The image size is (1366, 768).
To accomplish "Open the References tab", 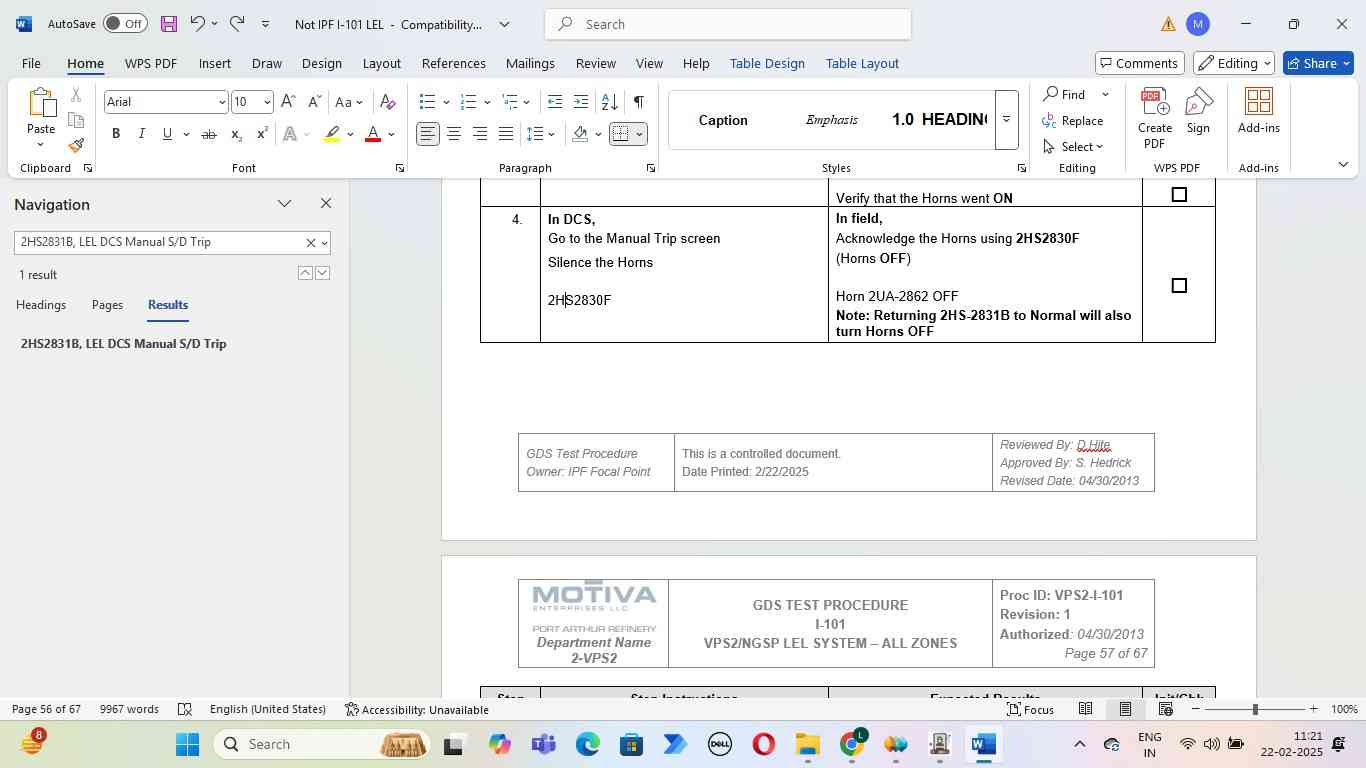I will pyautogui.click(x=454, y=63).
